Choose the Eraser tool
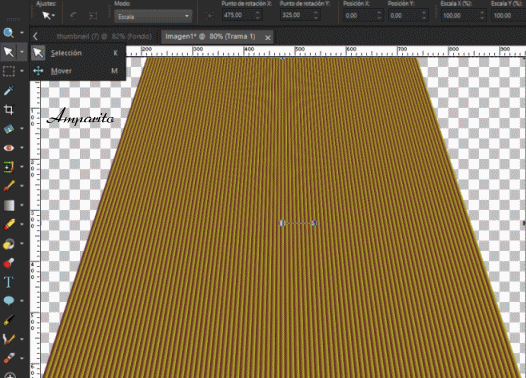 click(x=9, y=224)
